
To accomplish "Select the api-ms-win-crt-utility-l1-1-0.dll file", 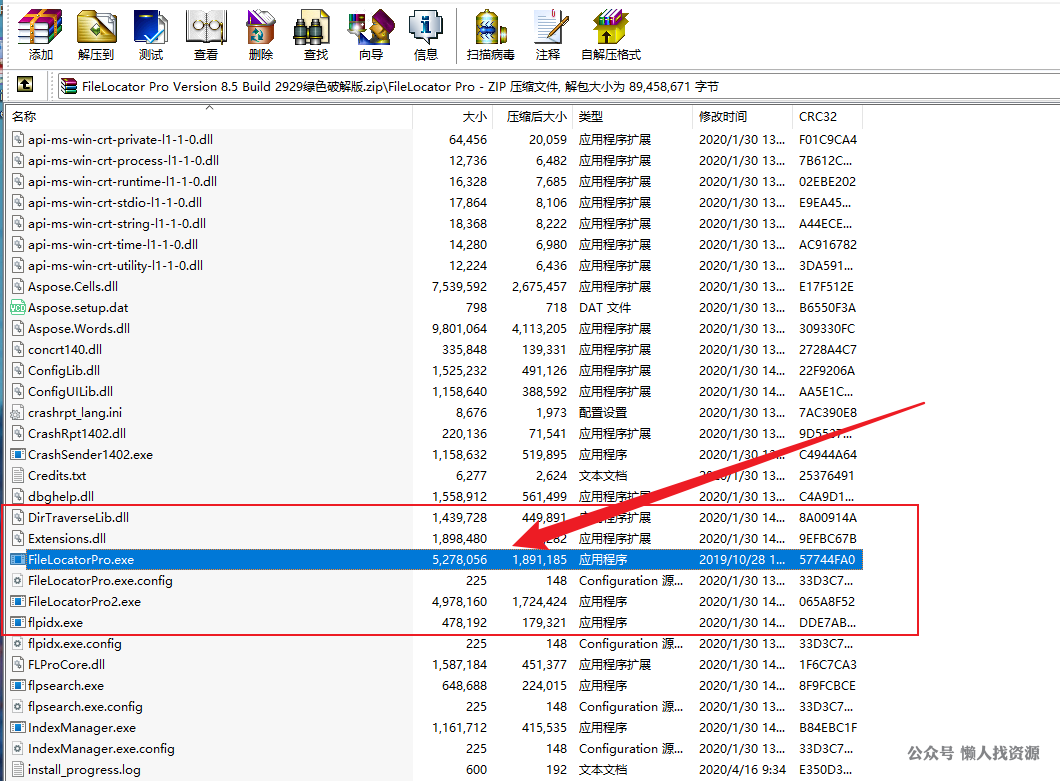I will 116,265.
